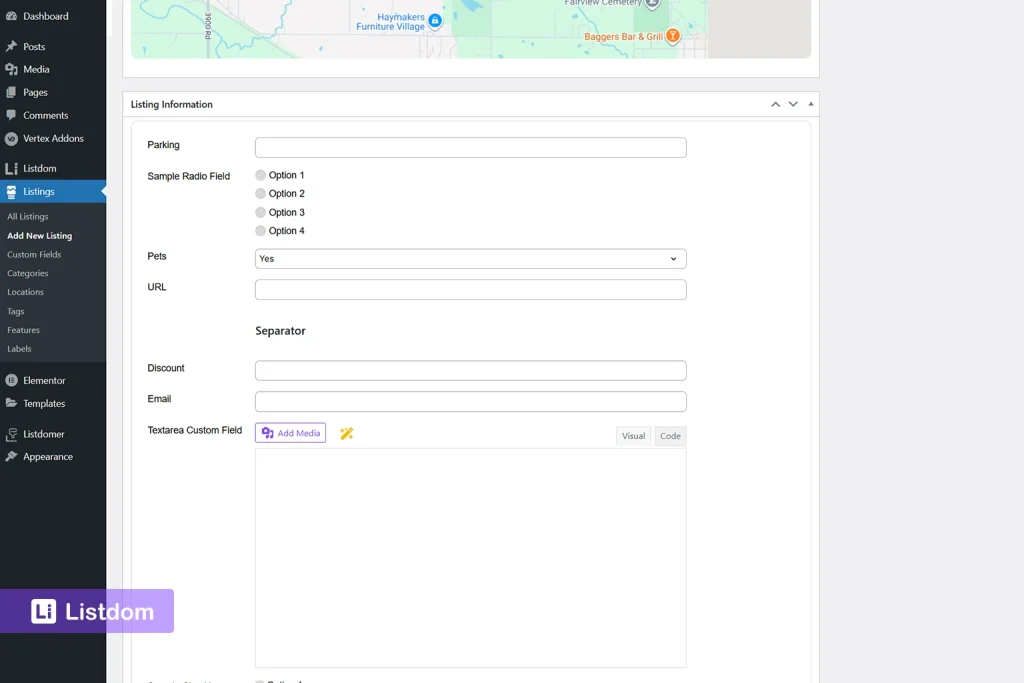The width and height of the screenshot is (1024, 683).
Task: Switch to the Visual editor tab
Action: [633, 436]
